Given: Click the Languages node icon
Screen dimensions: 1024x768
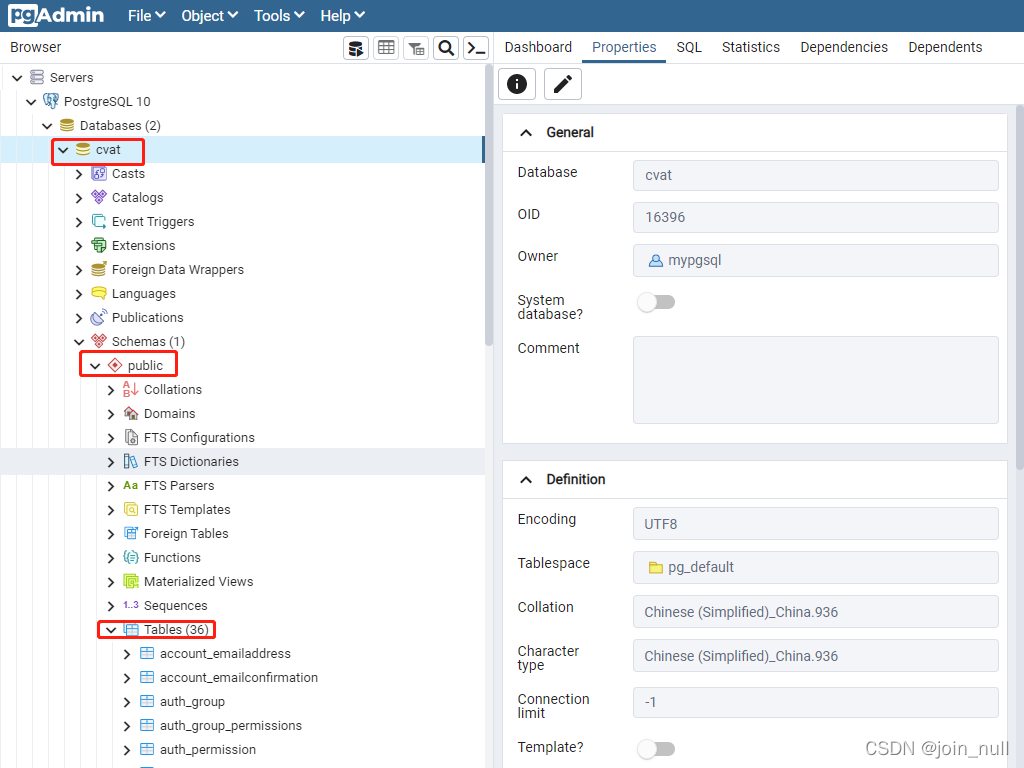Looking at the screenshot, I should tap(99, 293).
